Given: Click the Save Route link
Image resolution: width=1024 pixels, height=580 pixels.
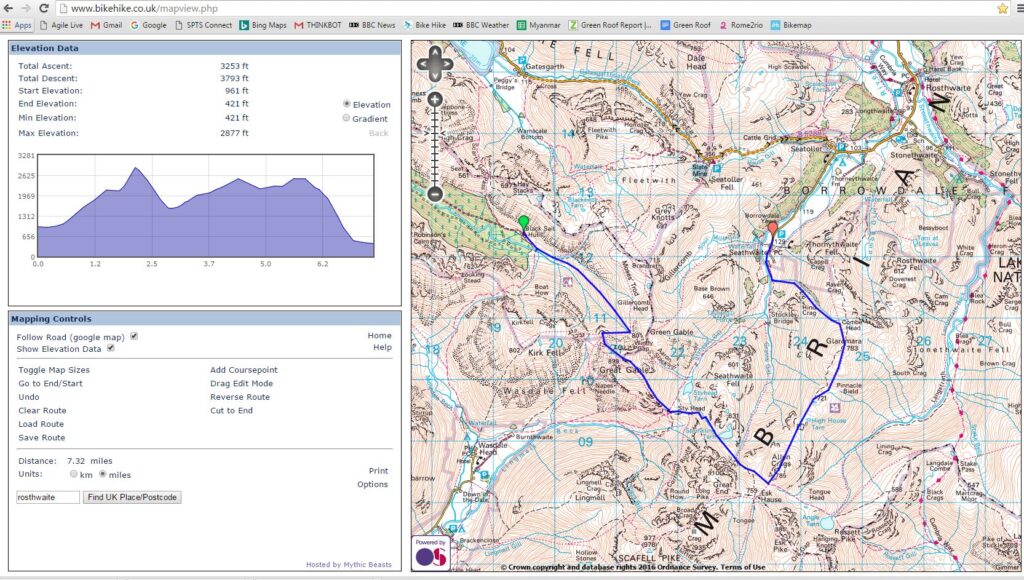Looking at the screenshot, I should click(x=41, y=437).
